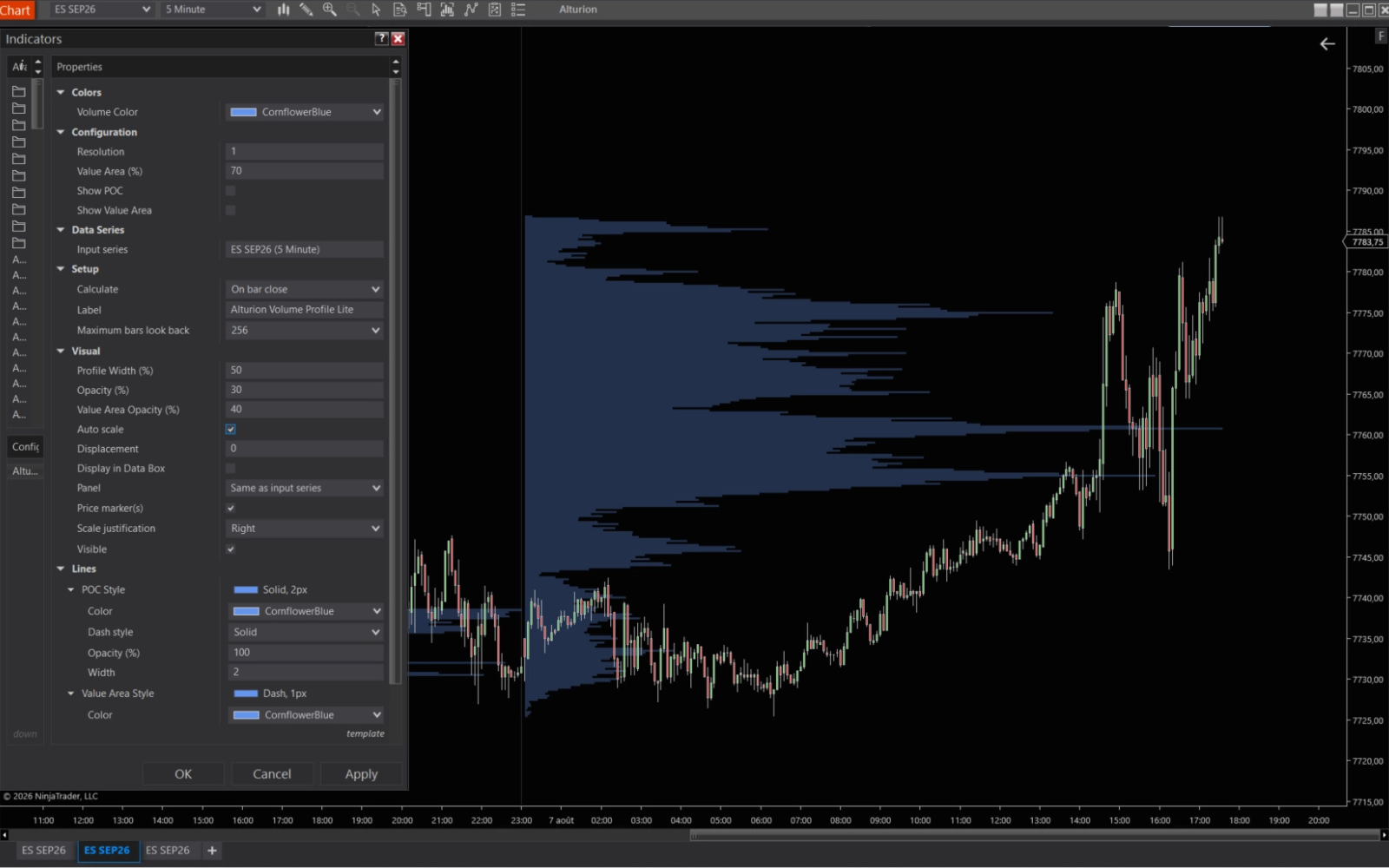Click the Label Alturion Volume Profile Lite field
Viewport: 1389px width, 868px height.
coord(305,309)
